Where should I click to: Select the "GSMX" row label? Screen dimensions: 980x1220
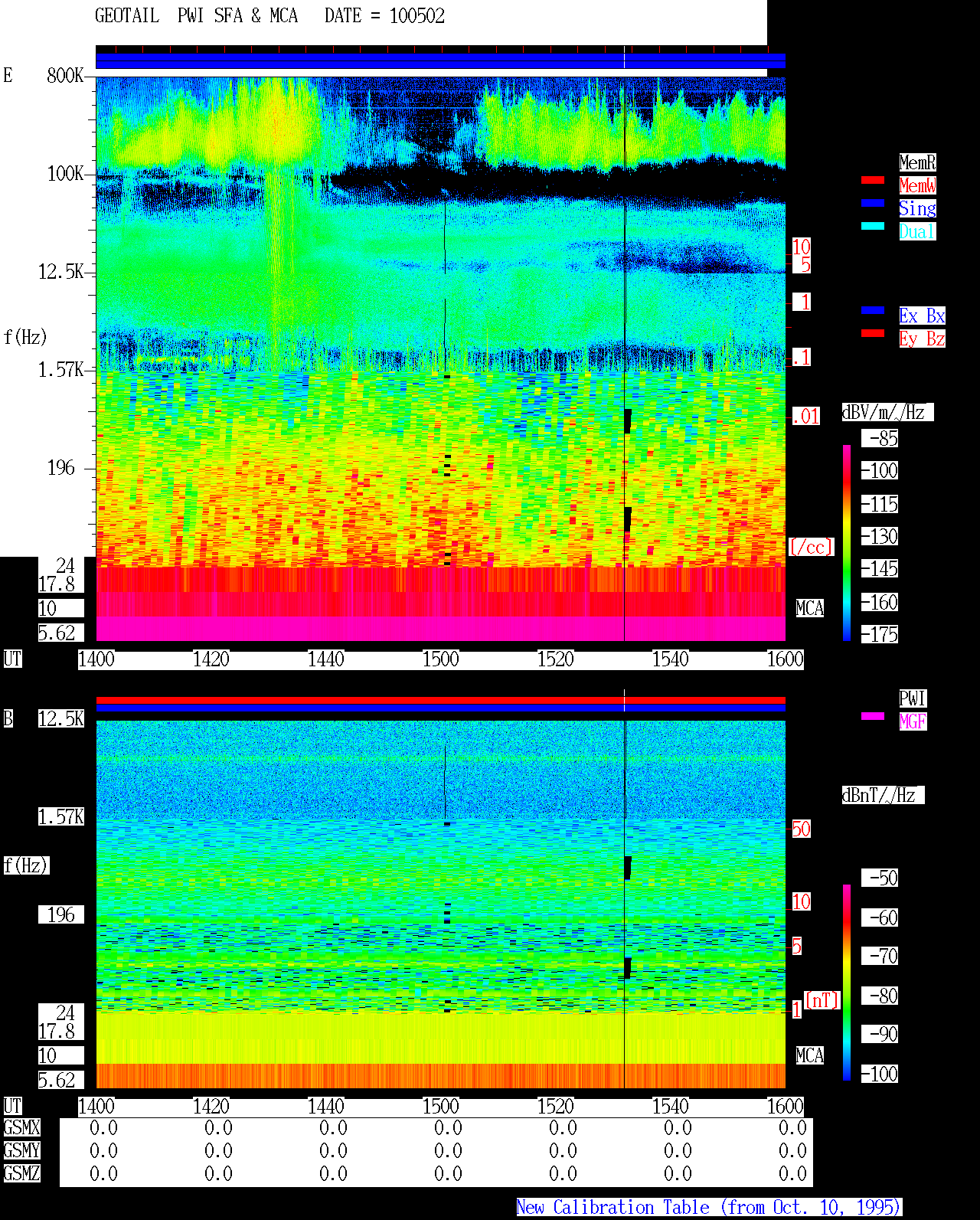click(x=21, y=1128)
